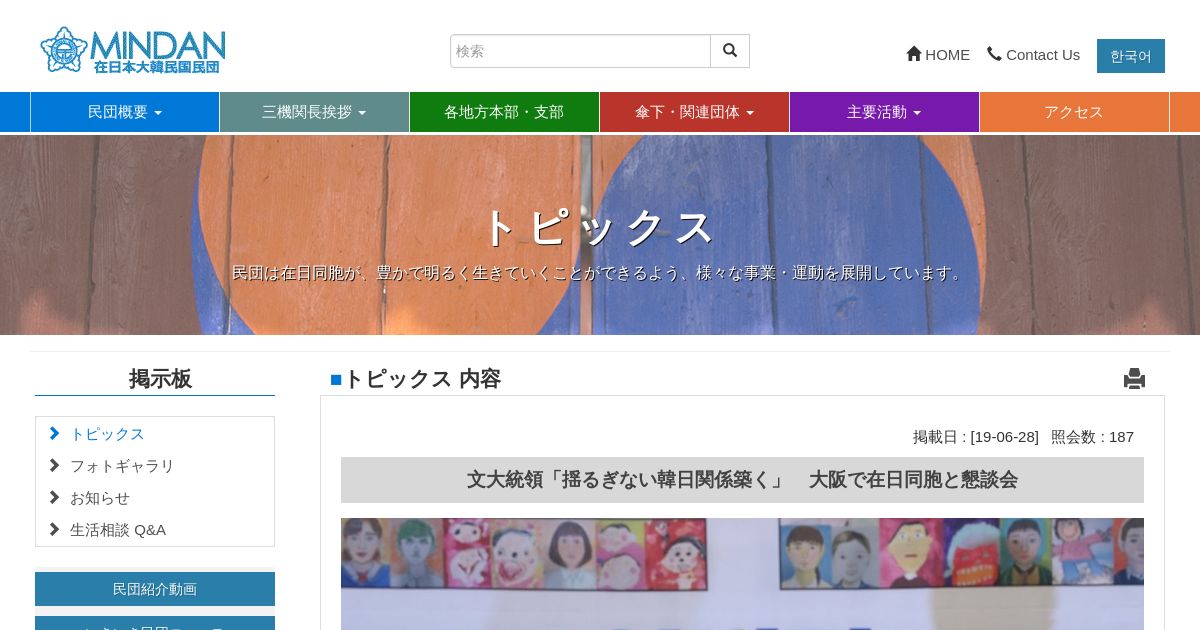Image resolution: width=1200 pixels, height=630 pixels.
Task: Select トピックス in the sidebar
Action: 107,434
